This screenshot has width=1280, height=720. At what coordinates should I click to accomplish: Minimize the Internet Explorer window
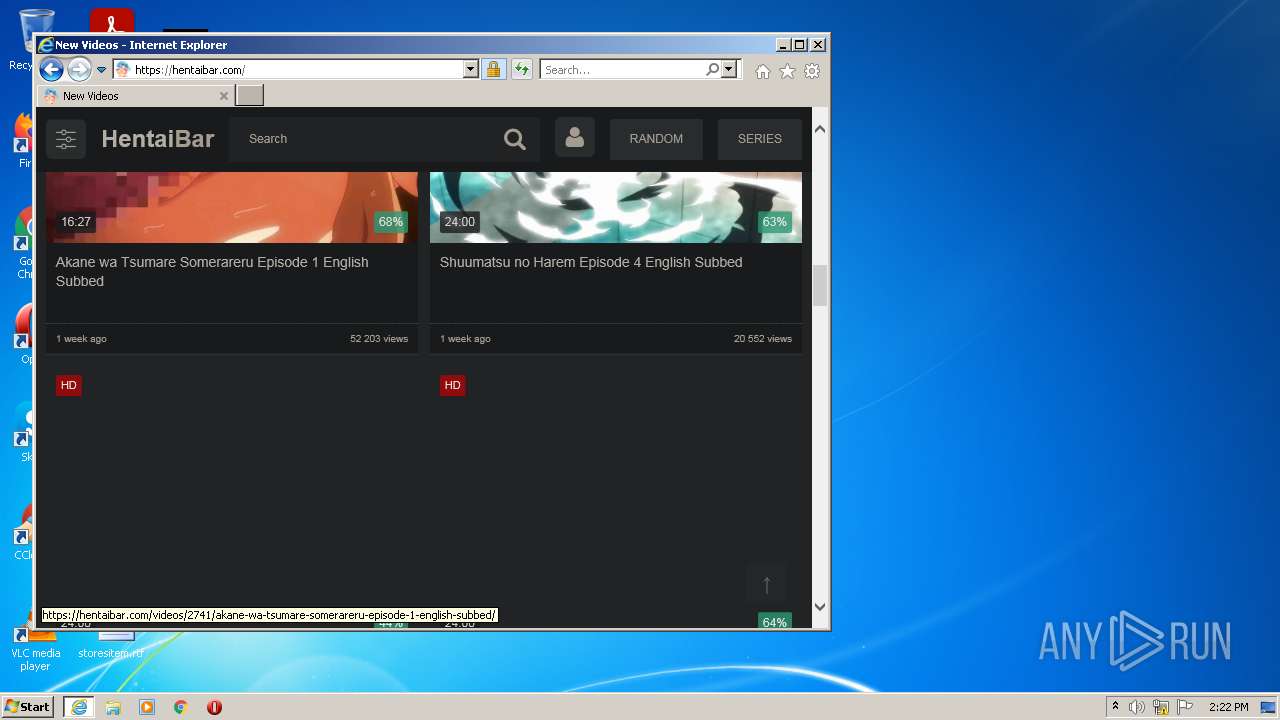point(782,44)
